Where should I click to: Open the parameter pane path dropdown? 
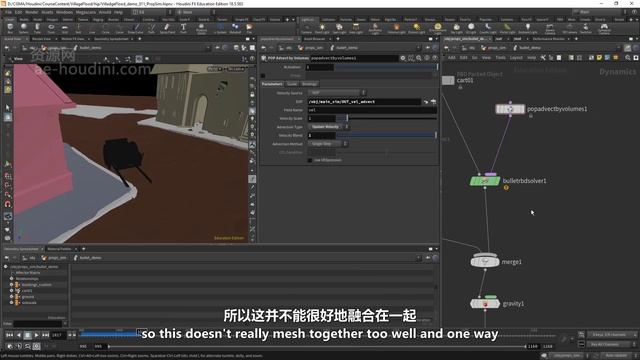click(418, 48)
